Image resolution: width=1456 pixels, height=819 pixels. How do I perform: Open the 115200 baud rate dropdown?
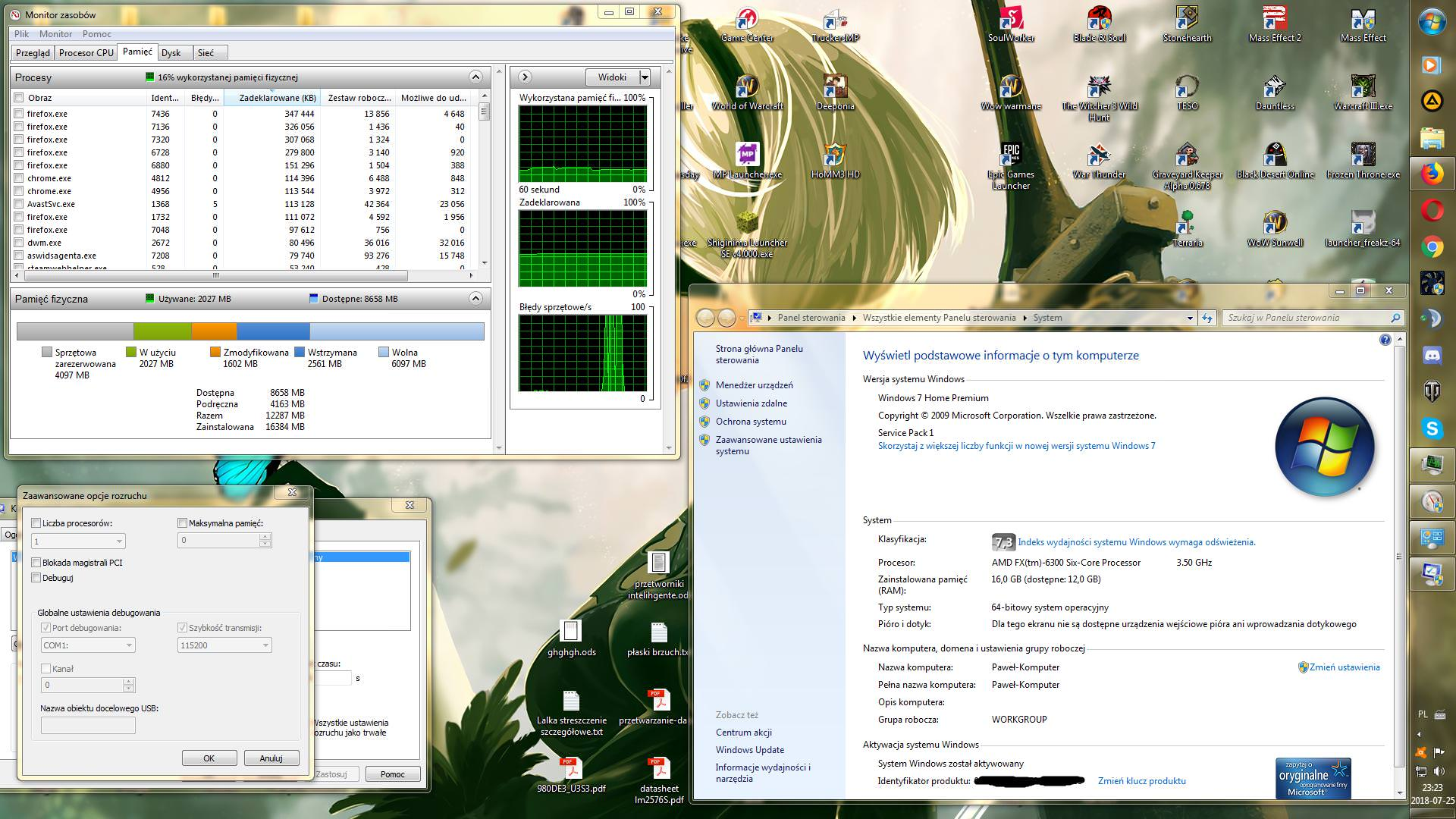click(265, 645)
